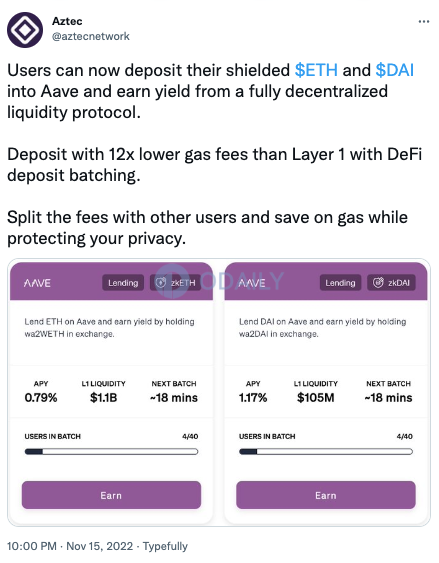
Task: Click the Lending tag on DAI card
Action: click(x=340, y=283)
